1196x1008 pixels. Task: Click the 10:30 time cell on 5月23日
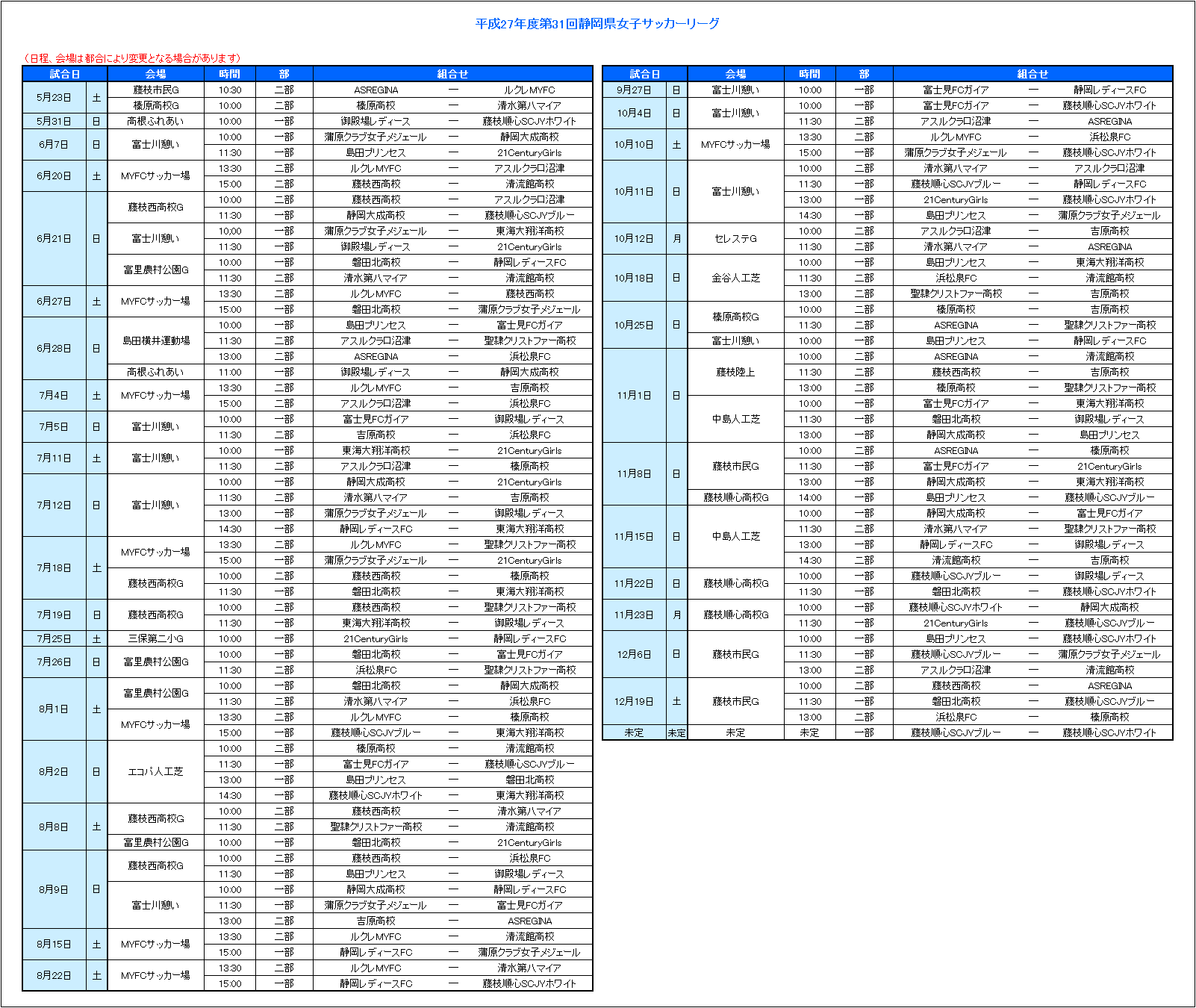(x=230, y=90)
